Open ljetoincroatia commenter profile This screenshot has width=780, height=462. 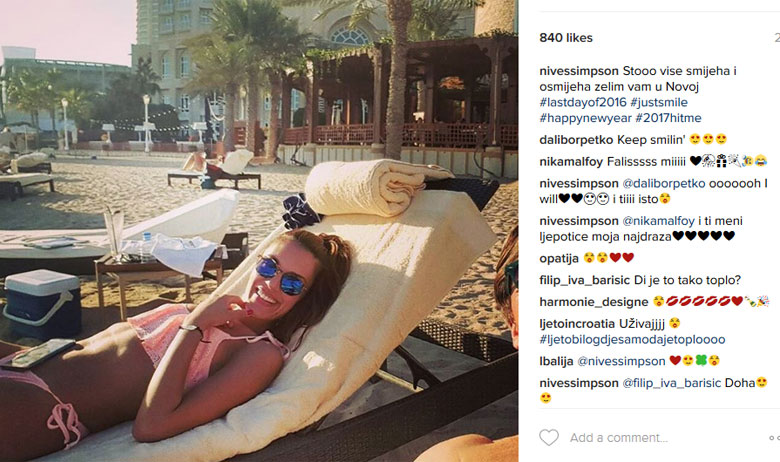coord(577,324)
